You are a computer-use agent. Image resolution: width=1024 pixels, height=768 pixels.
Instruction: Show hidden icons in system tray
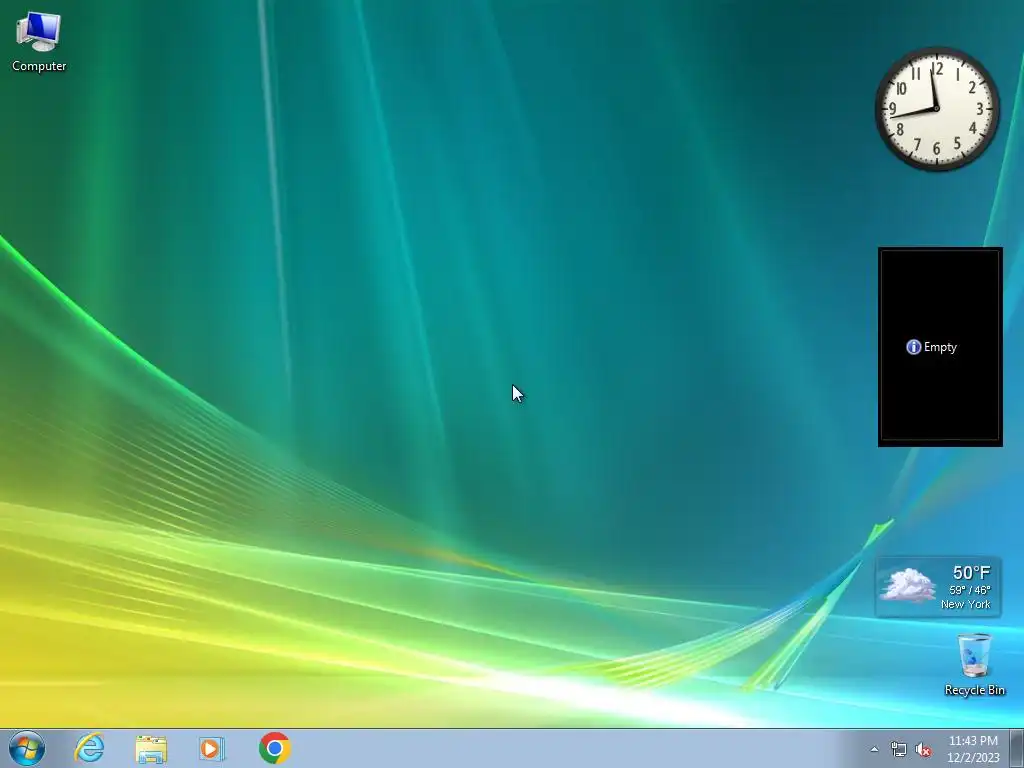tap(874, 749)
